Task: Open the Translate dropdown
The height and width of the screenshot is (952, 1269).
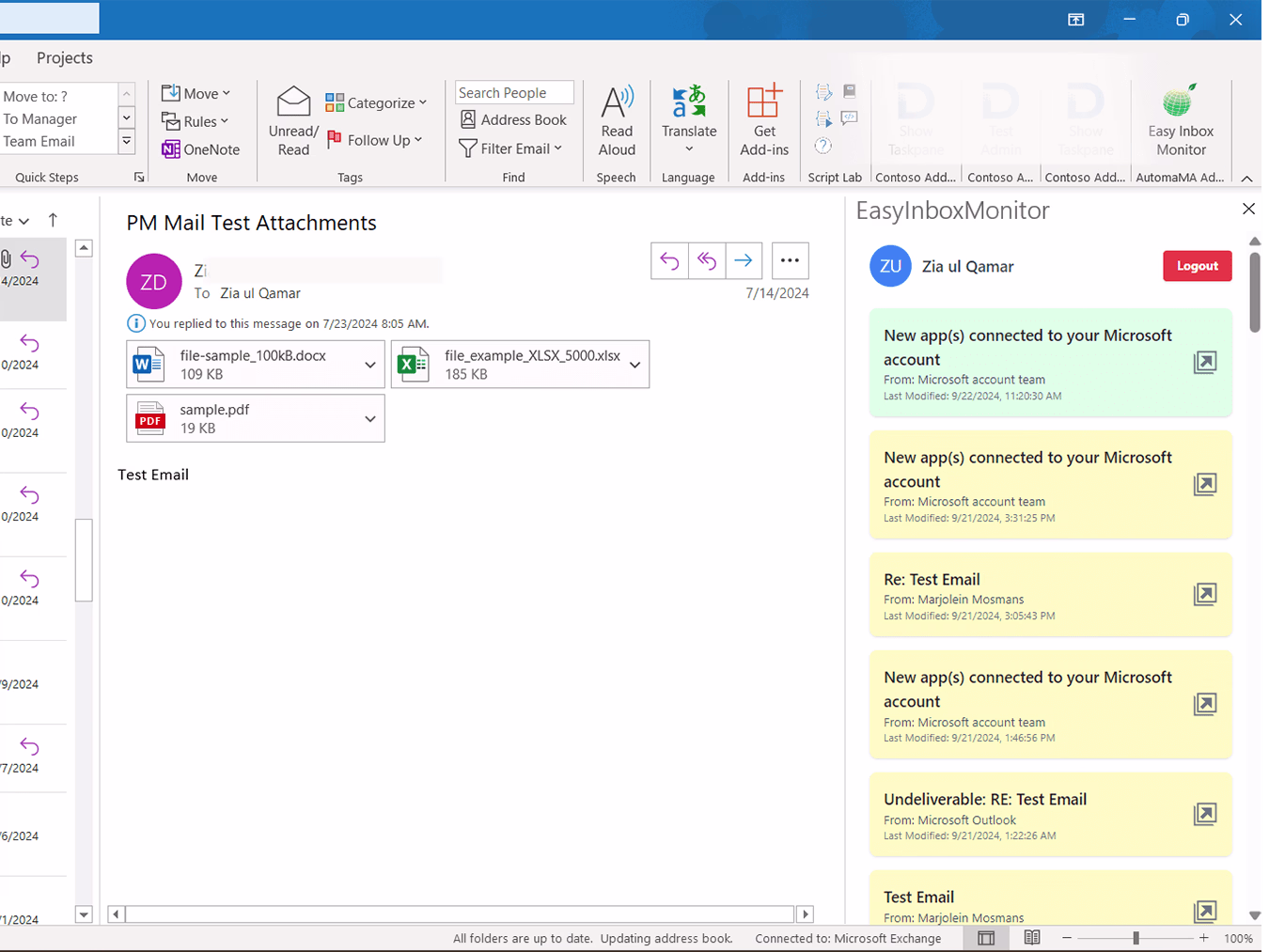Action: (x=689, y=121)
